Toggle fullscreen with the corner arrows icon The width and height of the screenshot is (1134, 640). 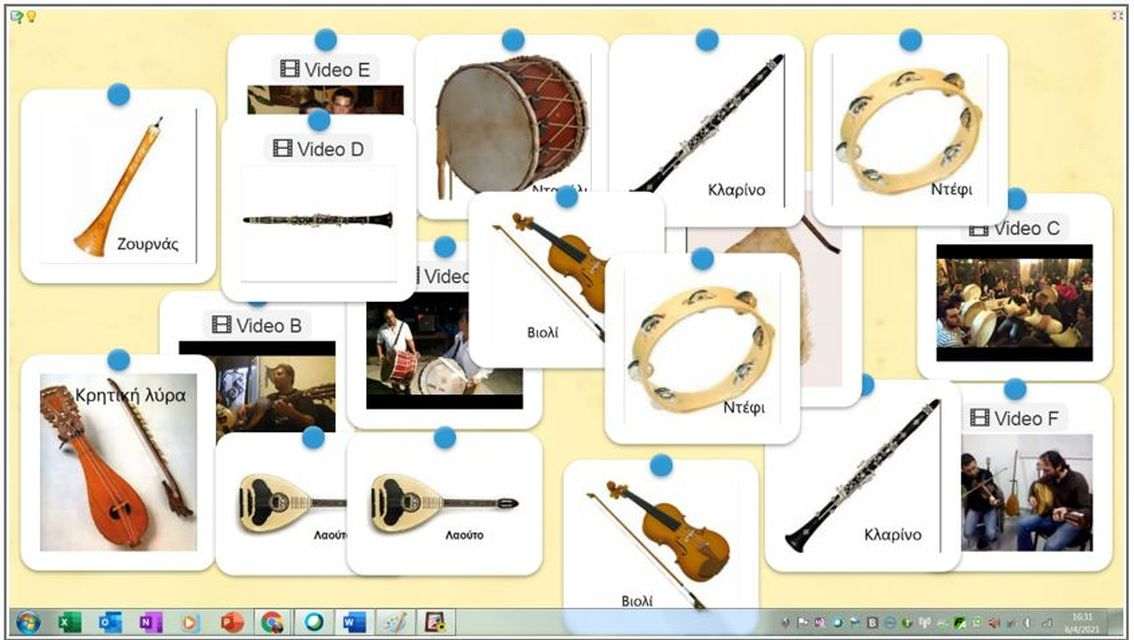pyautogui.click(x=1117, y=16)
